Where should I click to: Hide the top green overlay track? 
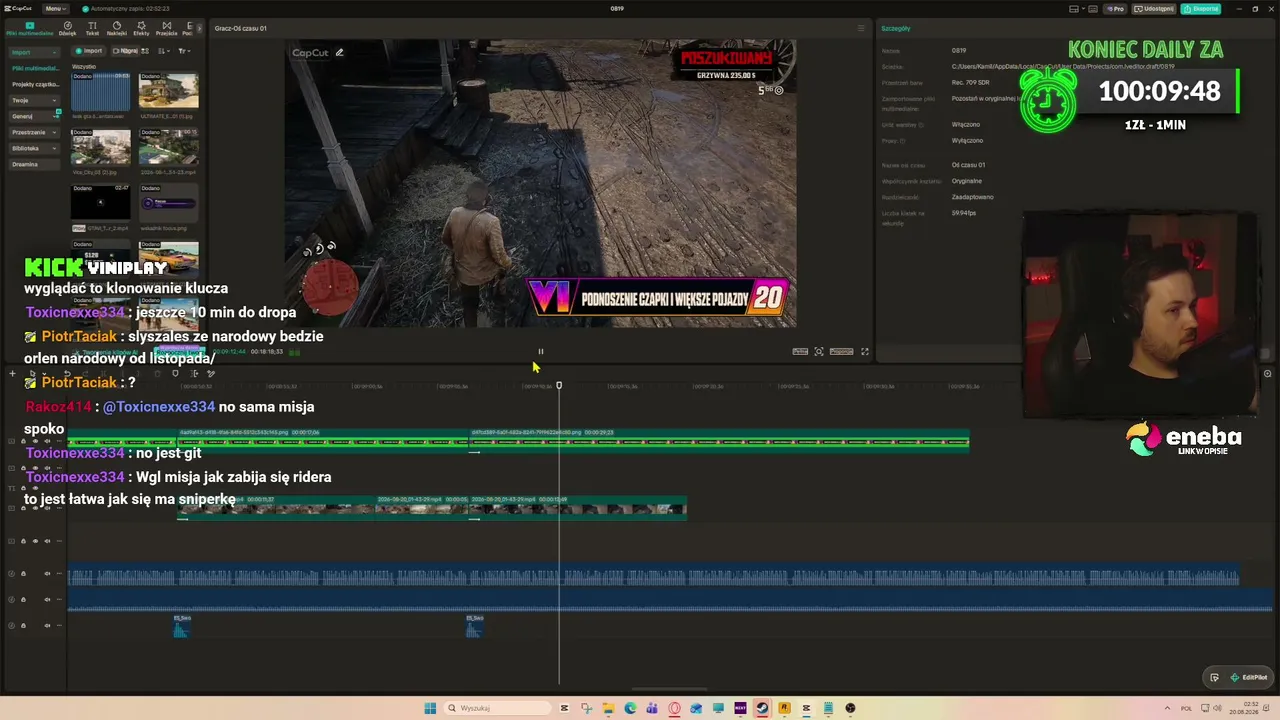pos(35,441)
